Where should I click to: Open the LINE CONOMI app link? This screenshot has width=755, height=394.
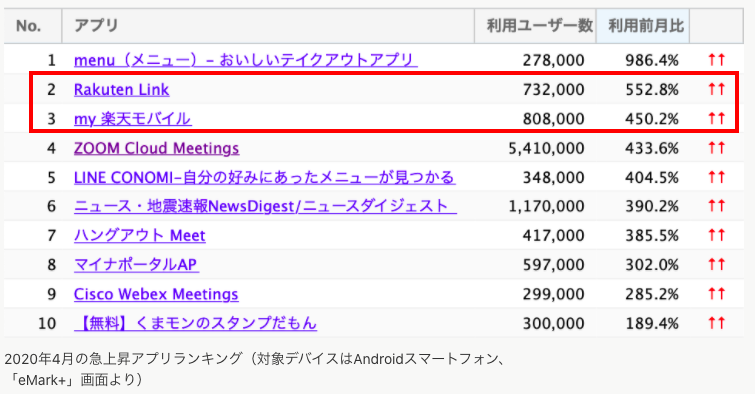tap(264, 177)
